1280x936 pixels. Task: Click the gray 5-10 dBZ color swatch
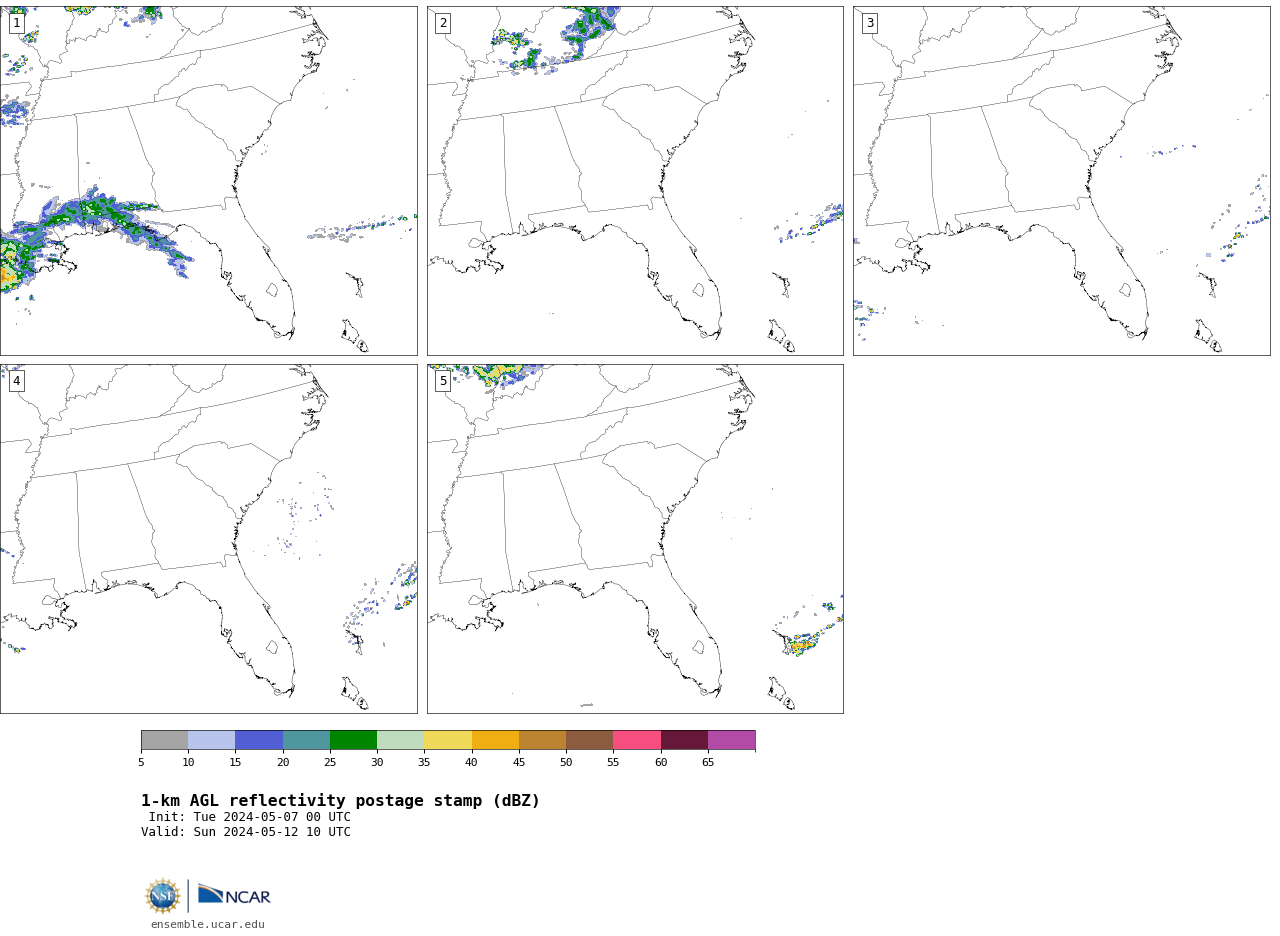[164, 740]
